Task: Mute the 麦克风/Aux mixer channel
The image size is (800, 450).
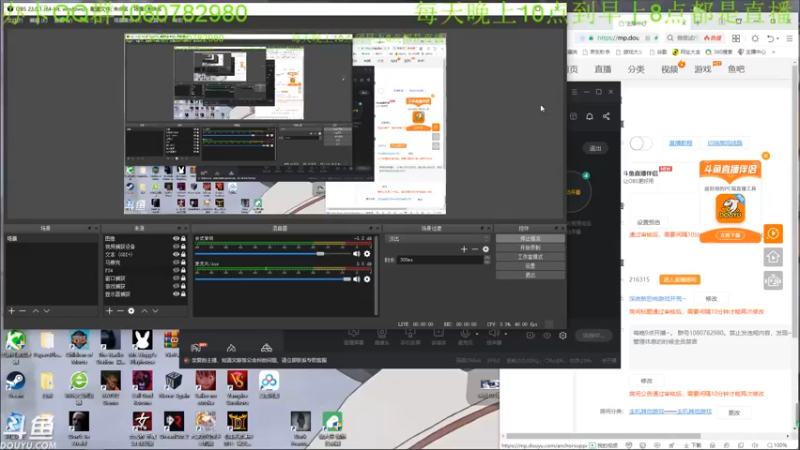Action: tap(356, 279)
